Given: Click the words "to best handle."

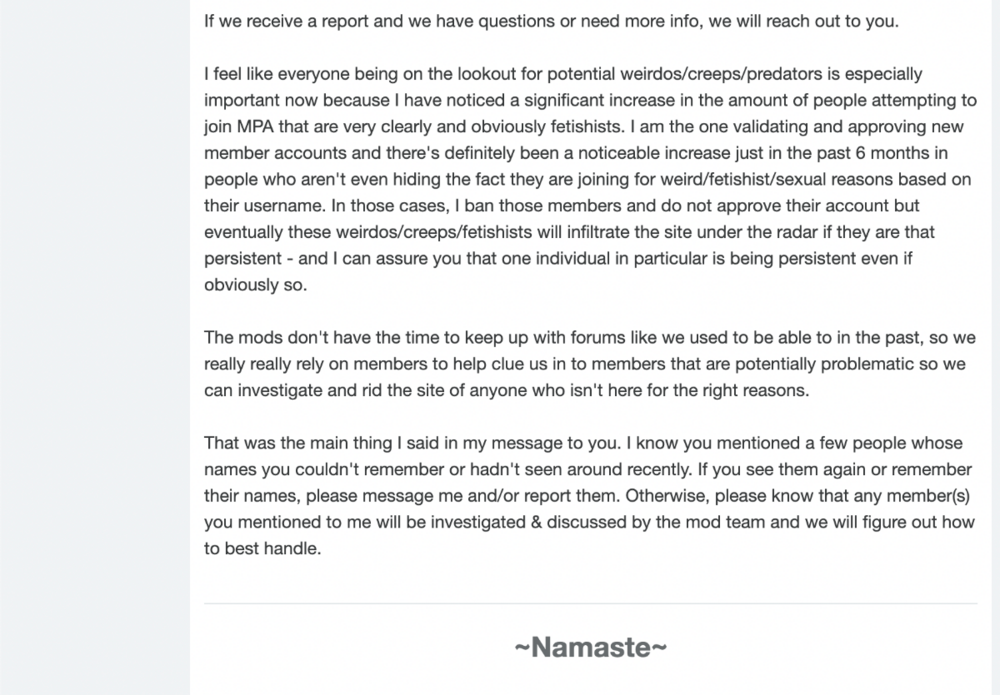Looking at the screenshot, I should click(262, 549).
